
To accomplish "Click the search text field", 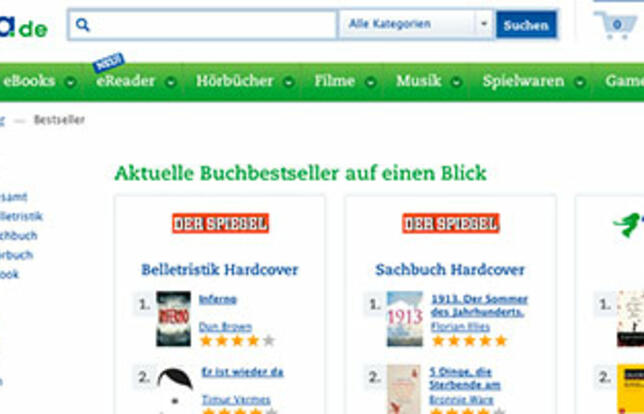I will pyautogui.click(x=203, y=25).
